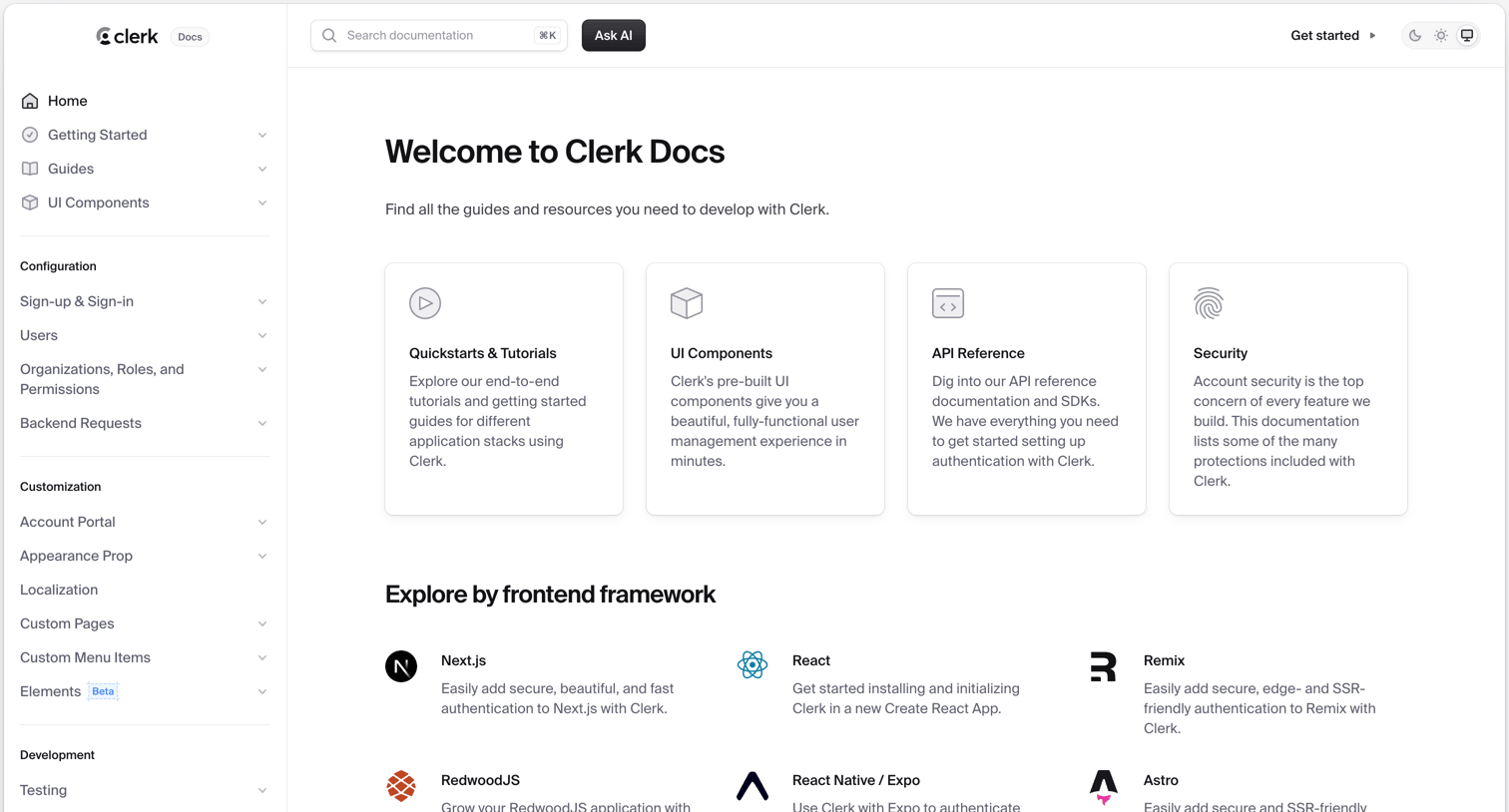The image size is (1509, 812).
Task: Click the Docs badge beside logo
Action: tap(190, 37)
